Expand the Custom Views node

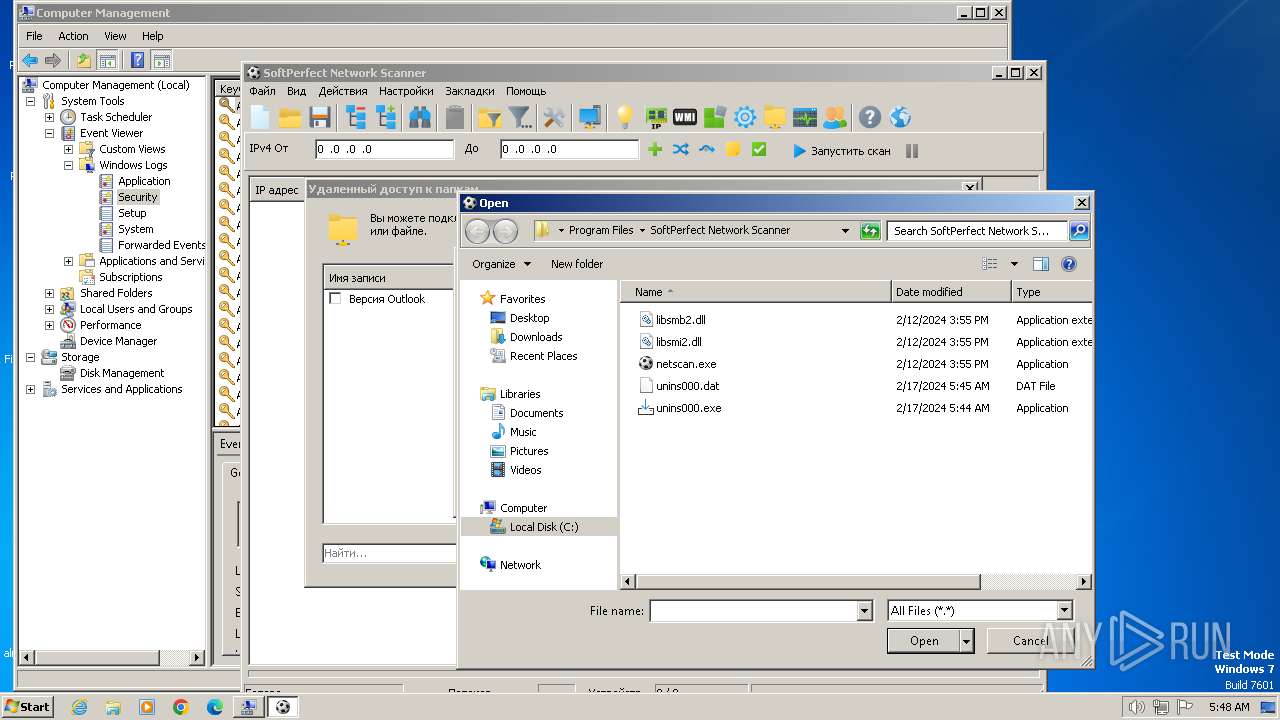pyautogui.click(x=68, y=149)
